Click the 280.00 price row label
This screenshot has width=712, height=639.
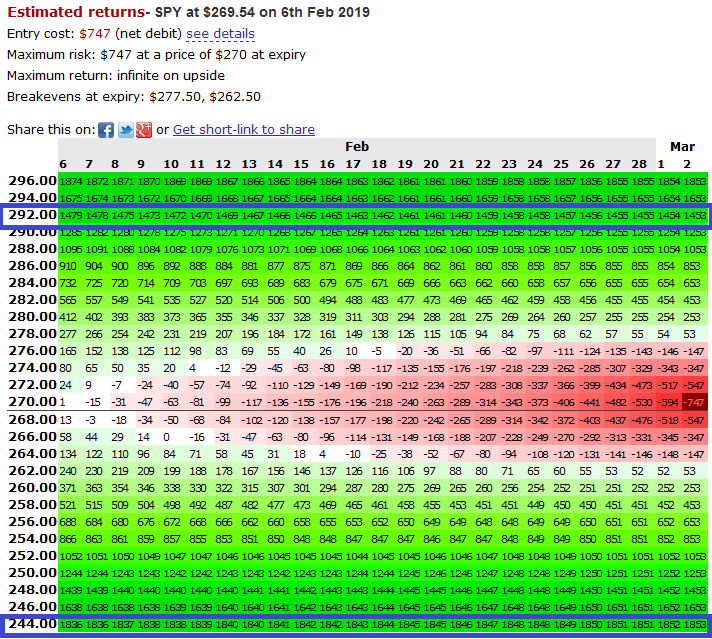[x=32, y=317]
